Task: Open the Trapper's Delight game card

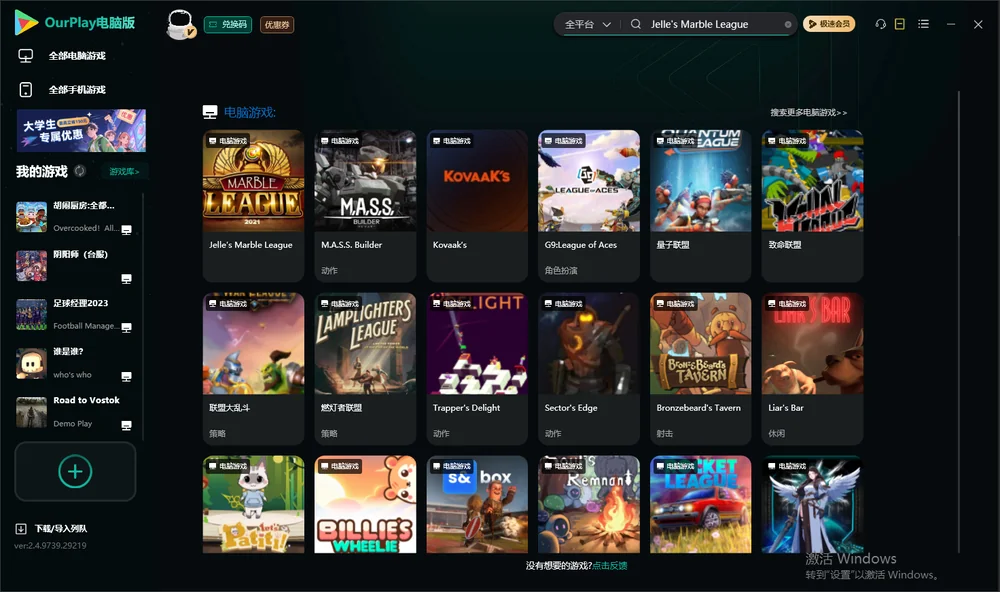Action: pos(477,368)
